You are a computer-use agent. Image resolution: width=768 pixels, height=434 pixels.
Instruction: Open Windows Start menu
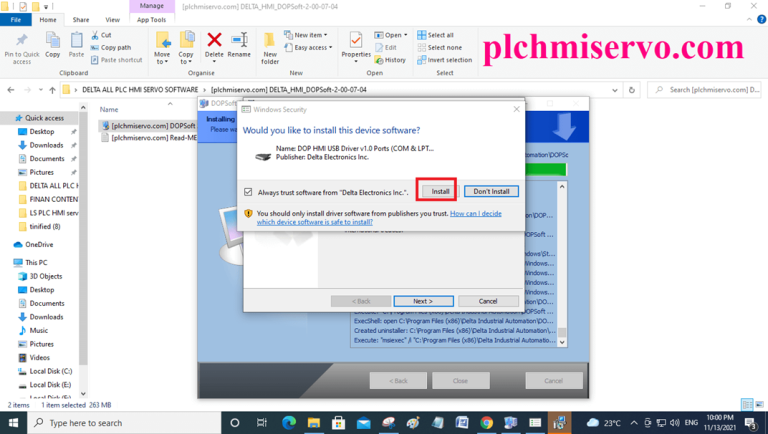click(x=13, y=423)
